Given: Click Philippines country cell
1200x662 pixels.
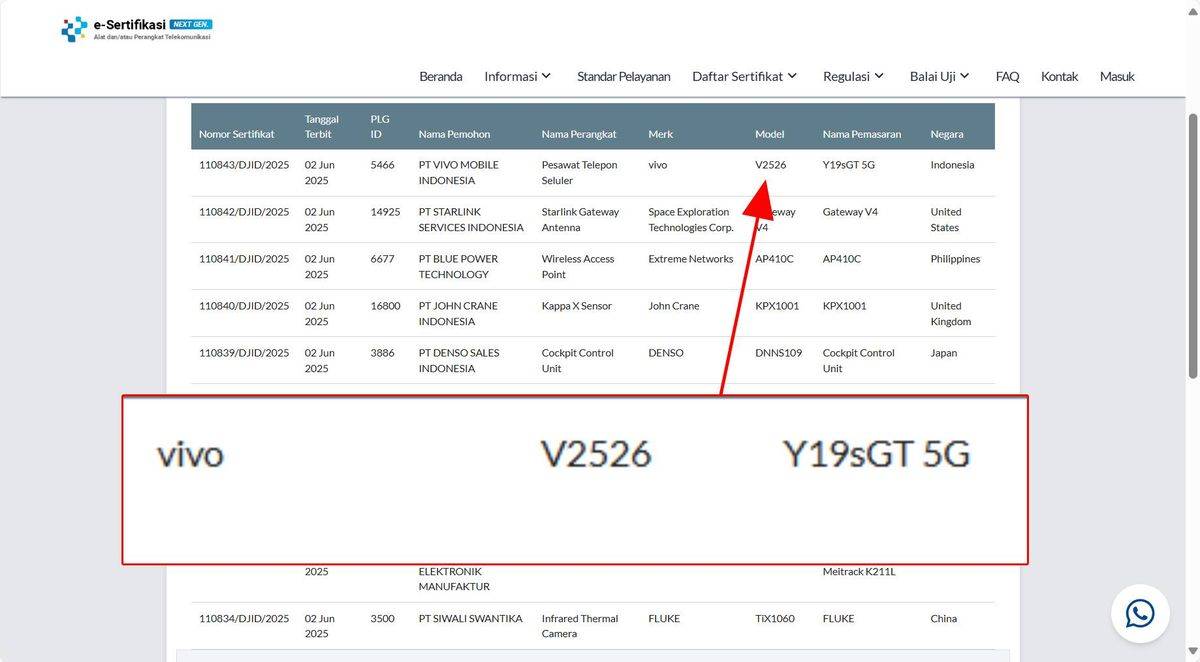Looking at the screenshot, I should 955,259.
